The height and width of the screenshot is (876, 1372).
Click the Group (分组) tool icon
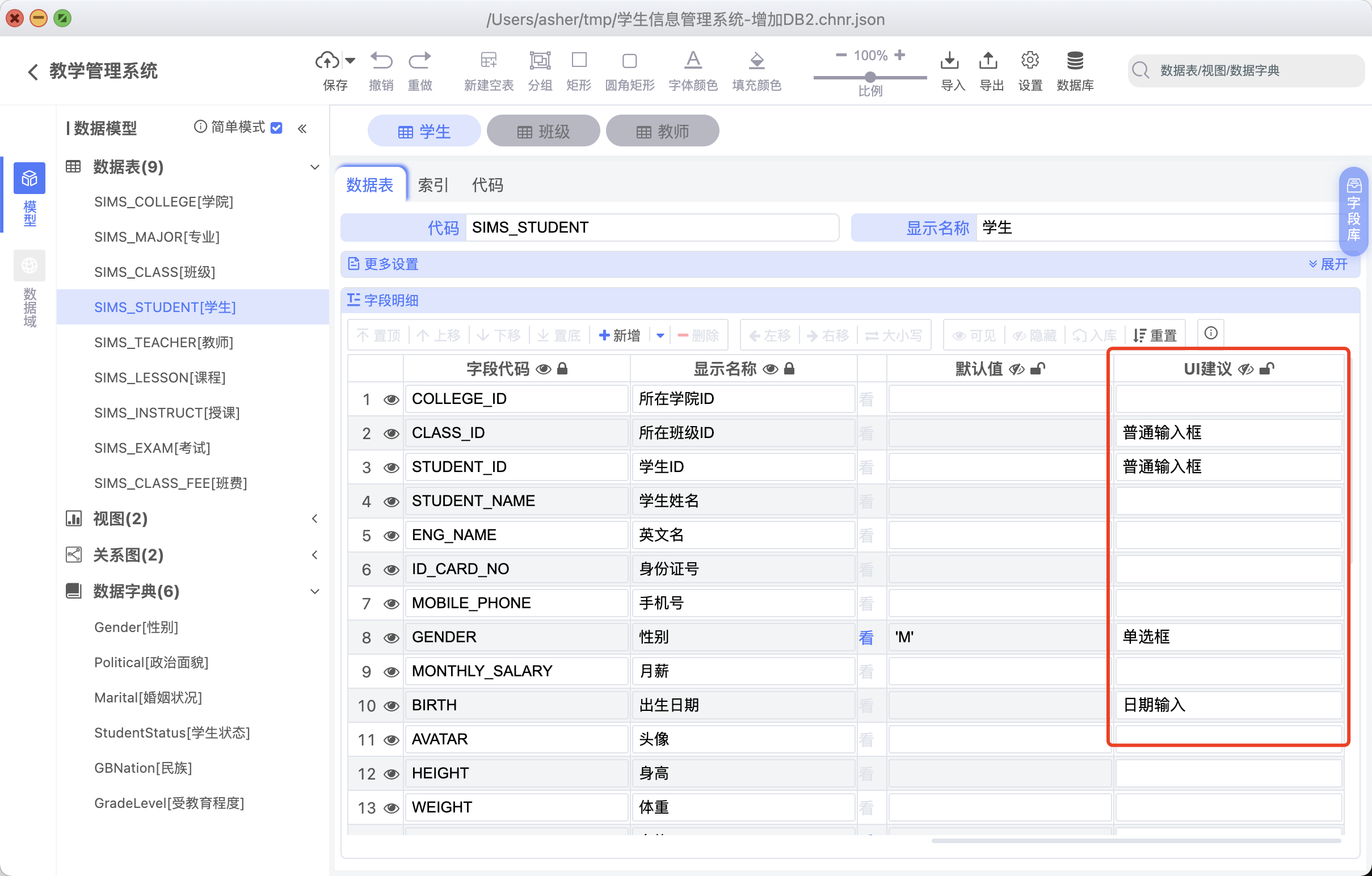pos(540,60)
